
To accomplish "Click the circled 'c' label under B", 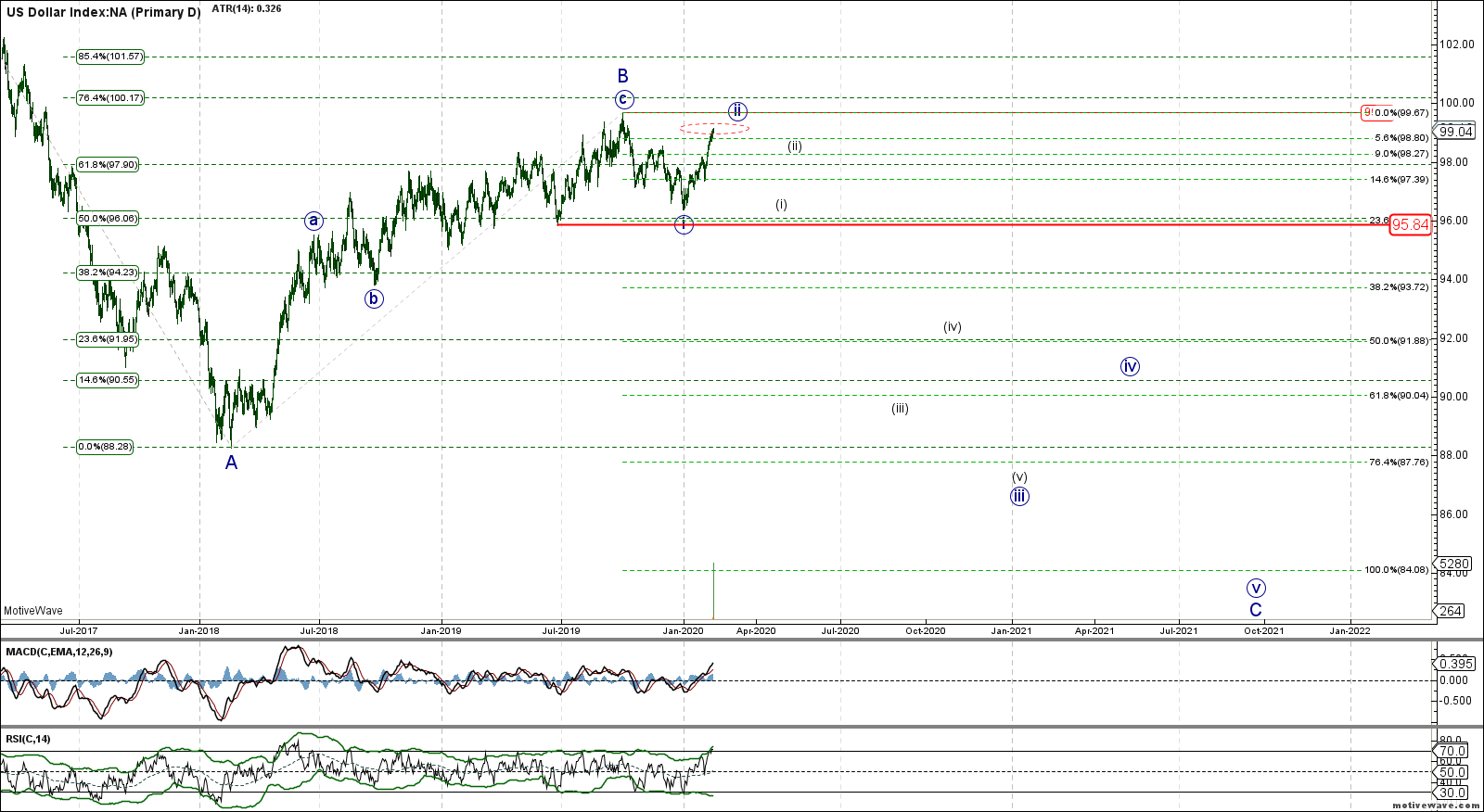I will click(x=623, y=99).
